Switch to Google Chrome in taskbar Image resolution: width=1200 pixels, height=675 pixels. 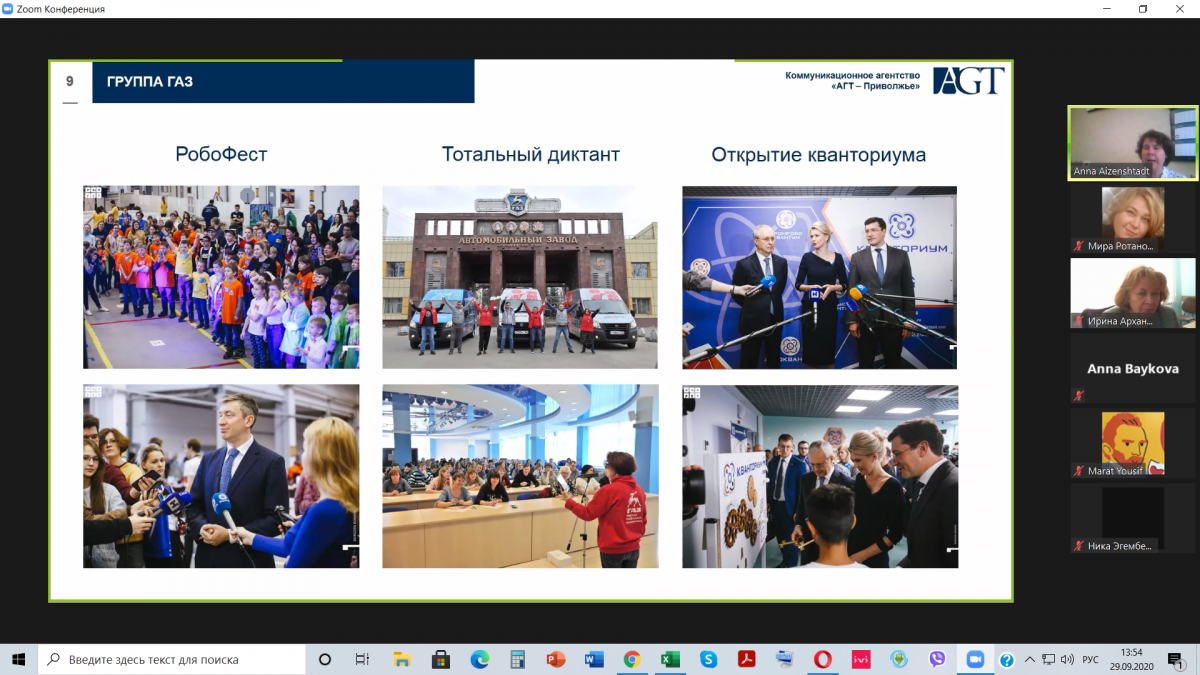(x=632, y=659)
